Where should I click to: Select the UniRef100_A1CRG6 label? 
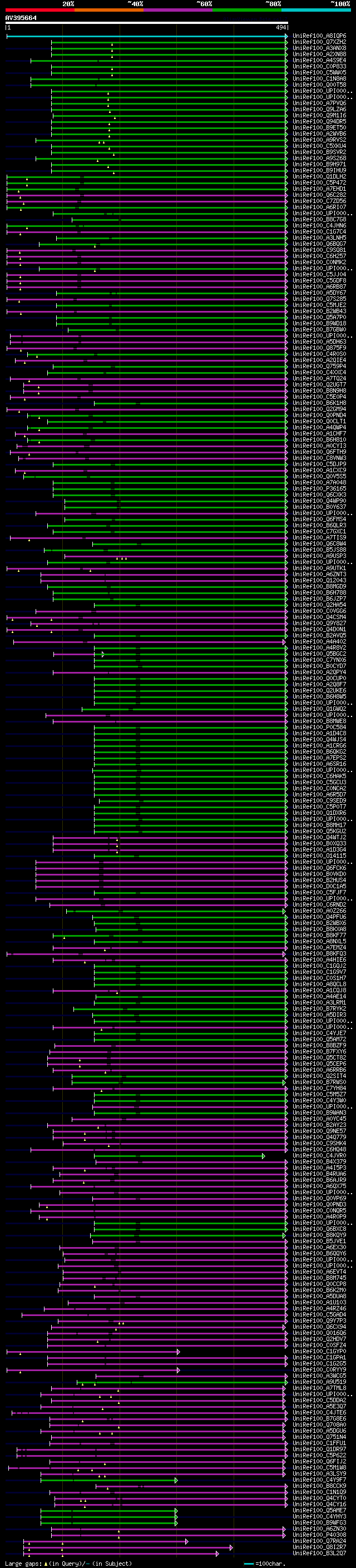[x=319, y=746]
